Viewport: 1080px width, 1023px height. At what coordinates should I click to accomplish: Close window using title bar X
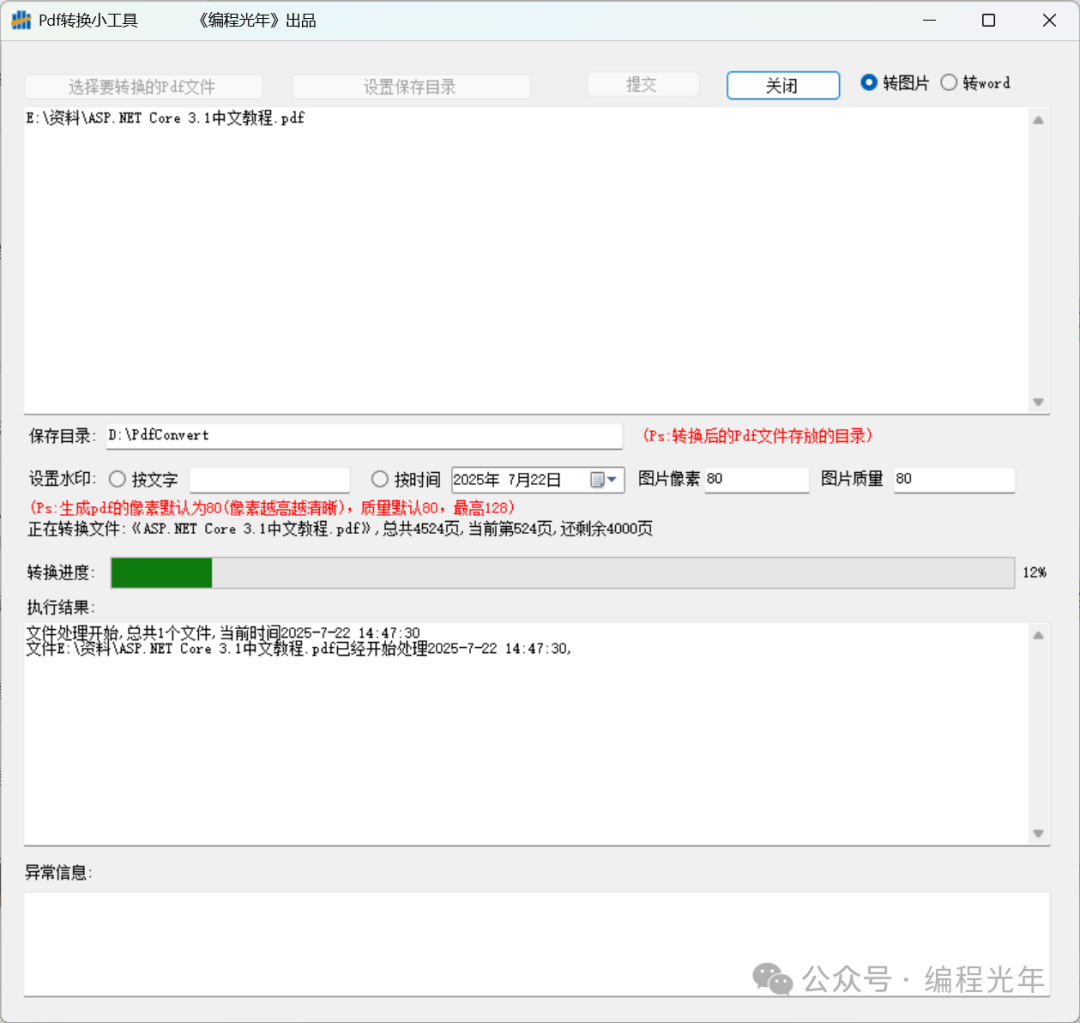pyautogui.click(x=1048, y=21)
